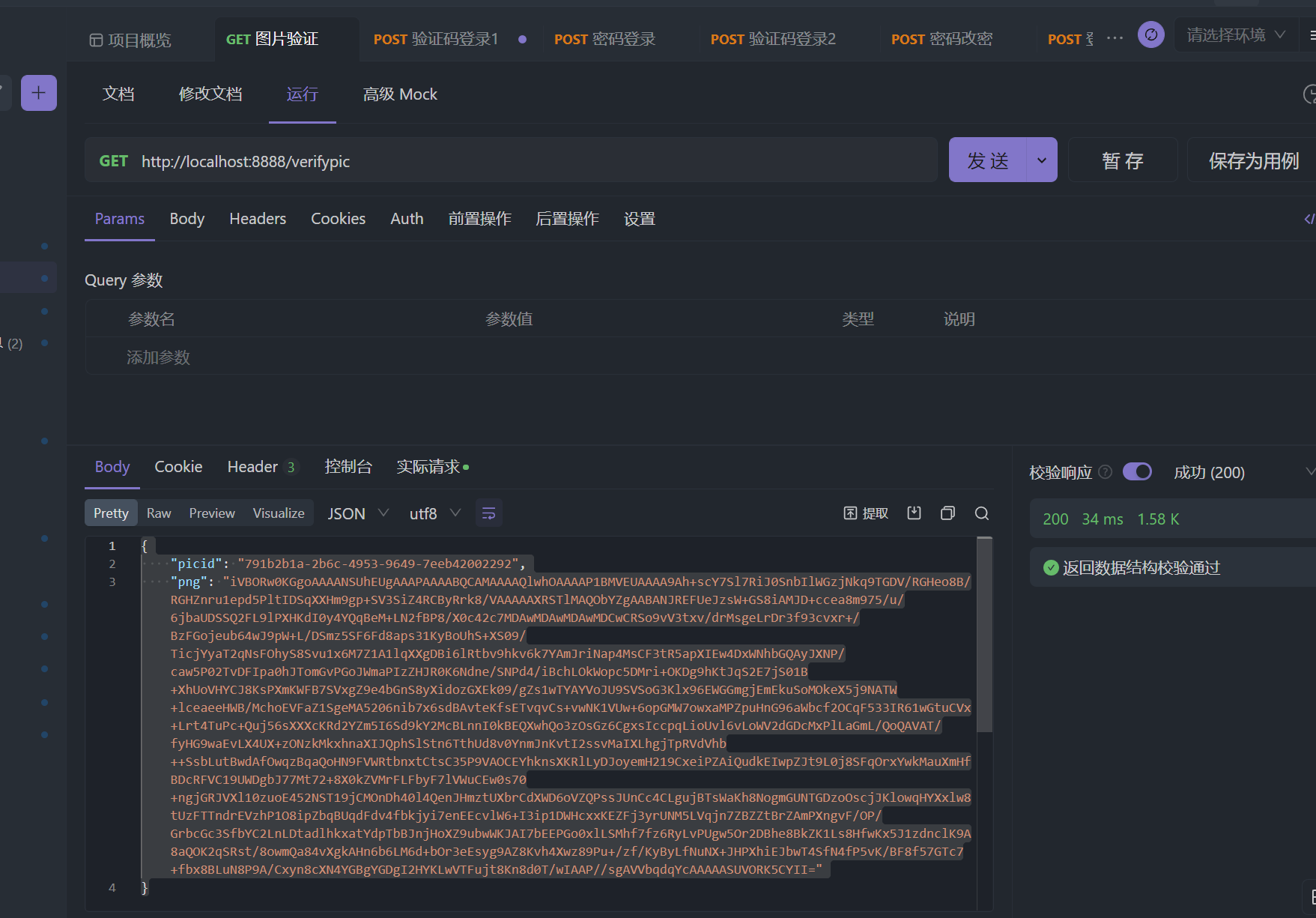Expand the 成功 (200) response dropdown

point(1243,472)
